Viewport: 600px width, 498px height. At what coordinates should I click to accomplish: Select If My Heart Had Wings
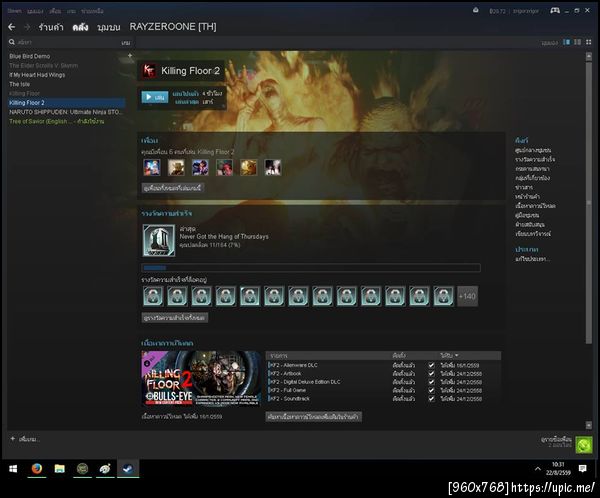click(x=37, y=75)
